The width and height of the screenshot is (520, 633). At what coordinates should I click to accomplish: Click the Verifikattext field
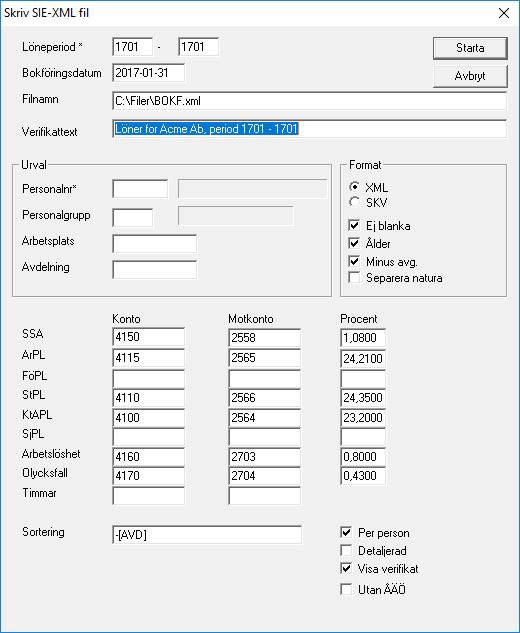pyautogui.click(x=309, y=129)
